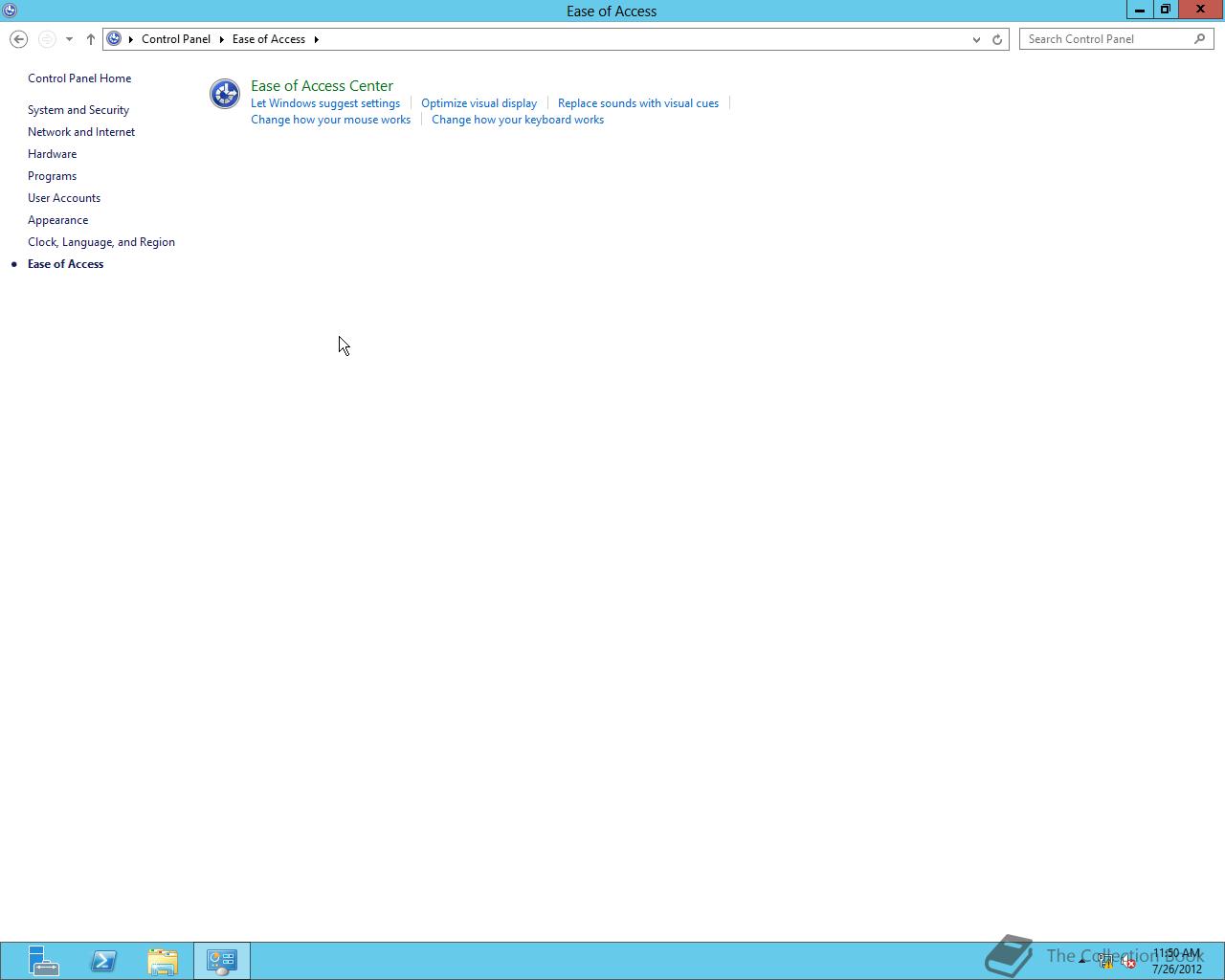The width and height of the screenshot is (1225, 980).
Task: Expand root chevron before Control Panel breadcrumb
Action: click(131, 39)
